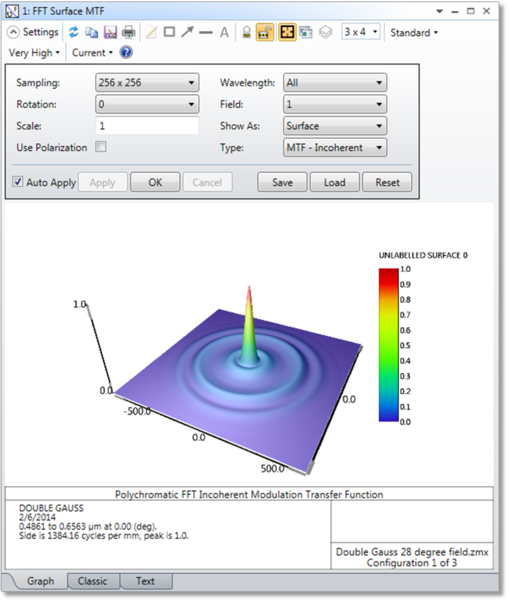Select the pencil annotate tool
This screenshot has width=509, height=601.
(x=151, y=32)
